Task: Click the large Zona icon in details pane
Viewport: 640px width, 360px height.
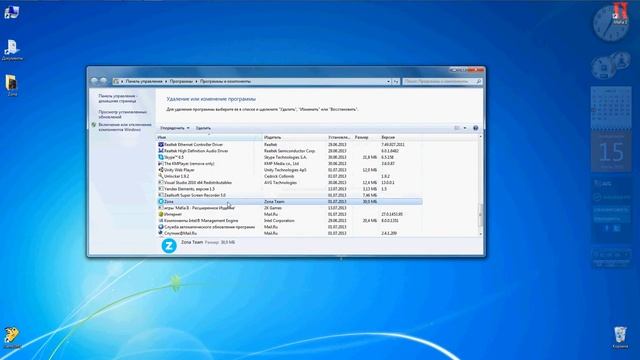Action: [x=169, y=246]
